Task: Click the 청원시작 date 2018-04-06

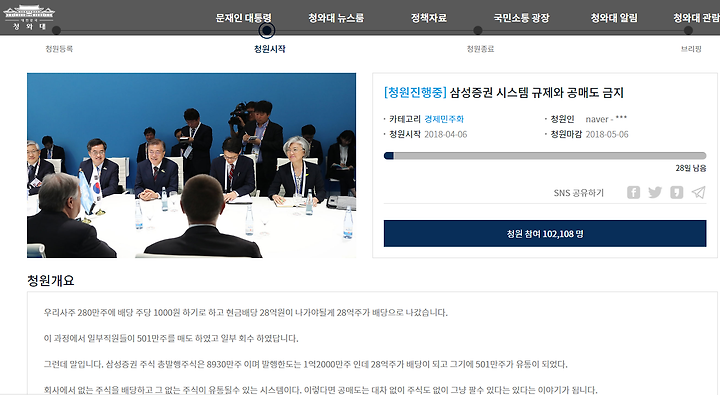Action: (445, 134)
